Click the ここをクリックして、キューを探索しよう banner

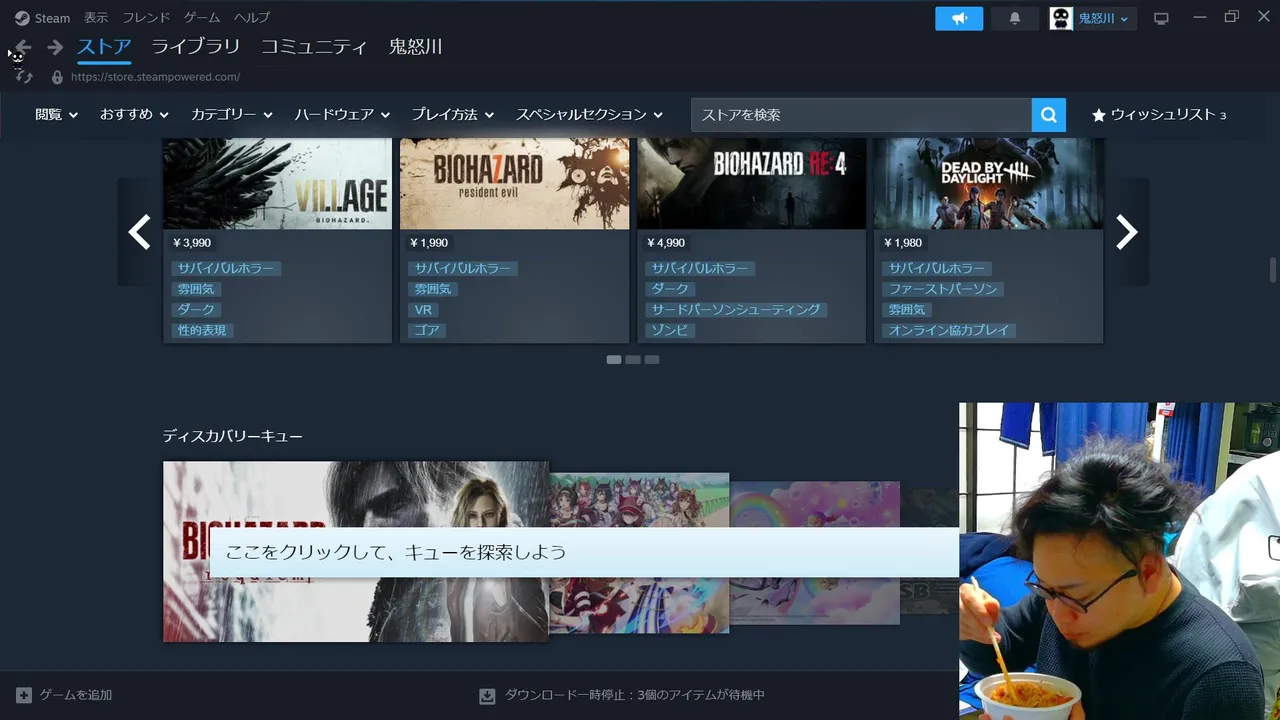coord(584,552)
